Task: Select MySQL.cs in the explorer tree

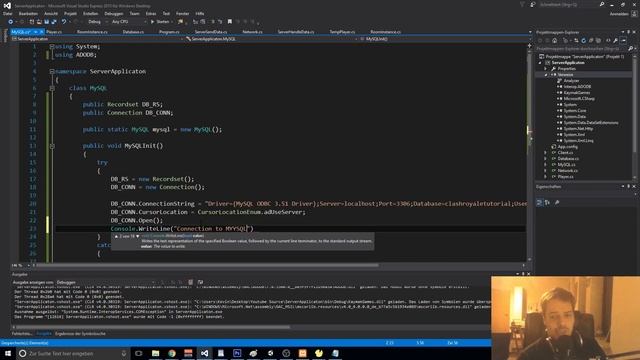Action: pyautogui.click(x=566, y=164)
